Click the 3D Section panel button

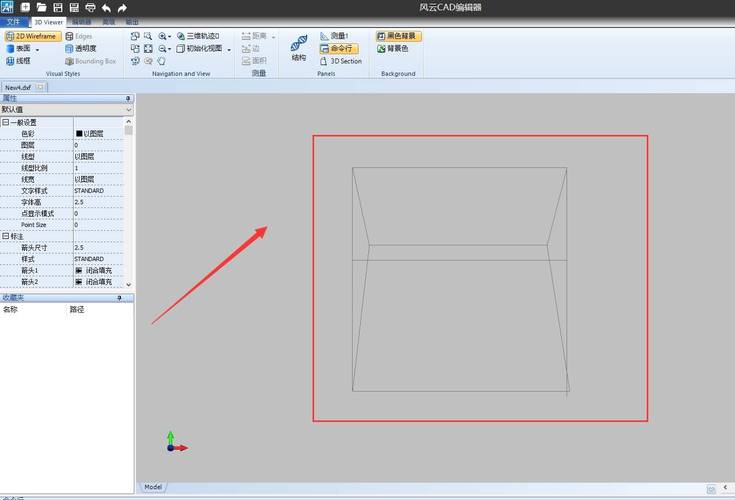click(x=341, y=61)
